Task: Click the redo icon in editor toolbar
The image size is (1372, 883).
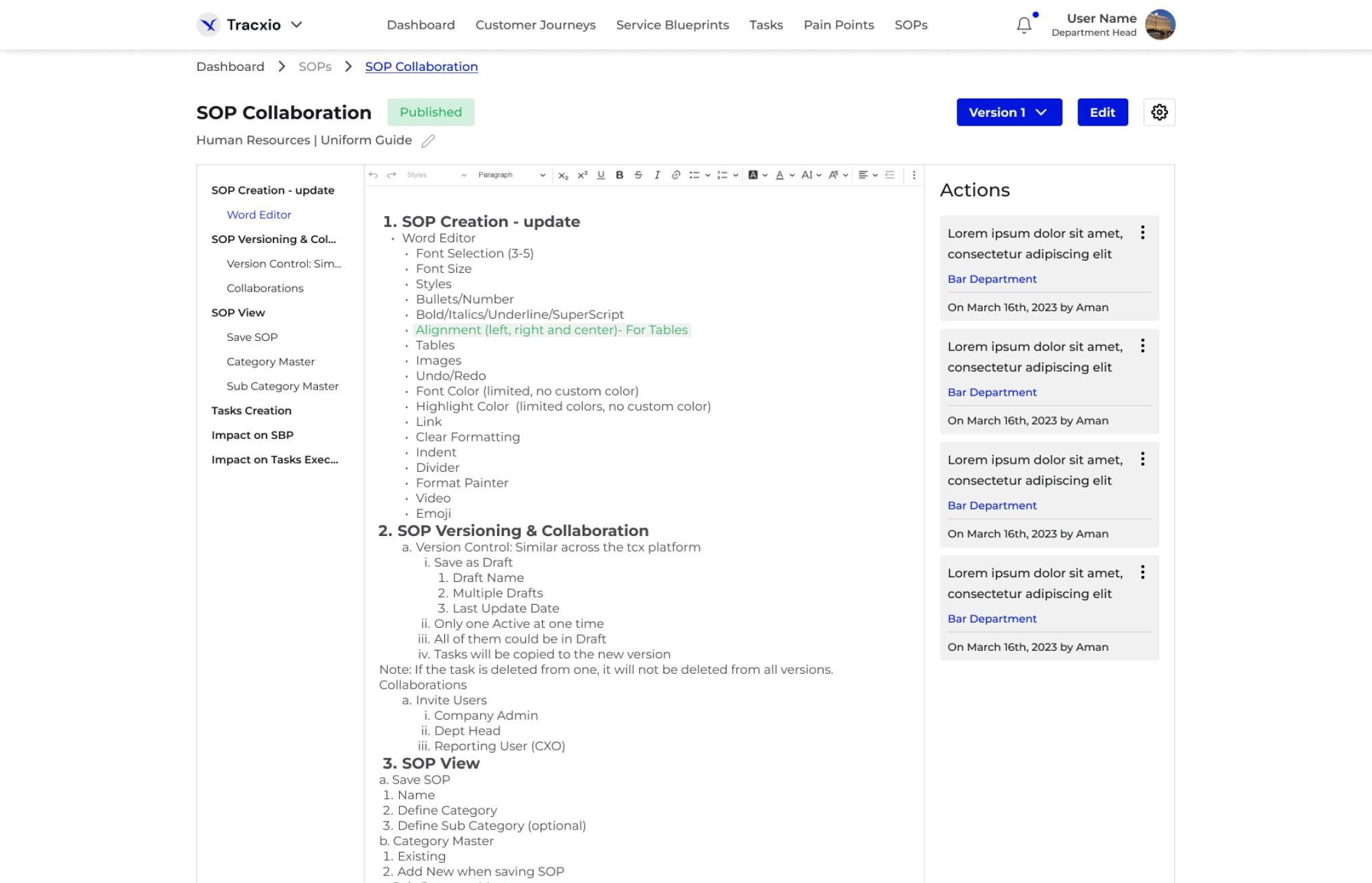Action: [x=392, y=175]
